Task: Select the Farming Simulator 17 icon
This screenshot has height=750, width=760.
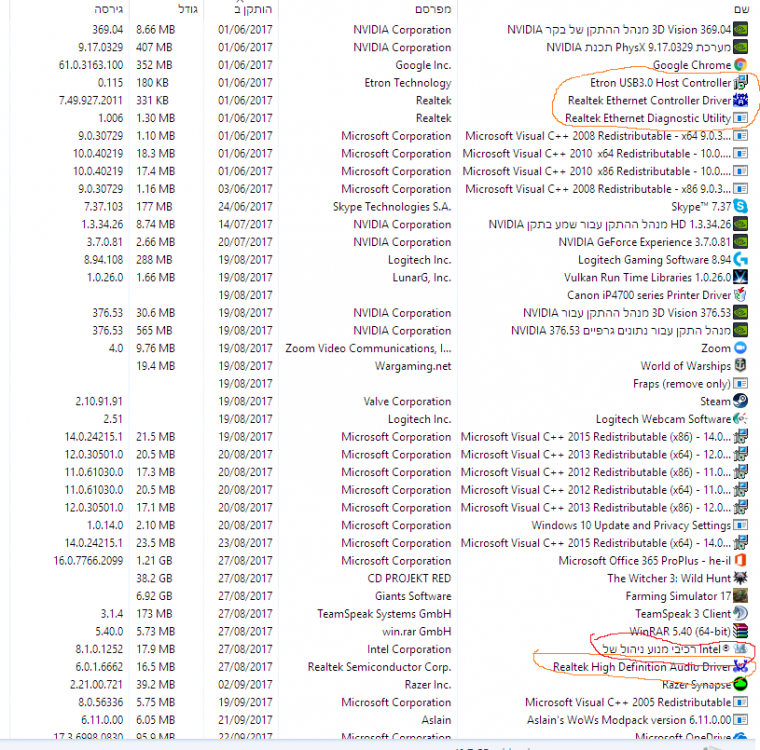Action: [x=740, y=595]
